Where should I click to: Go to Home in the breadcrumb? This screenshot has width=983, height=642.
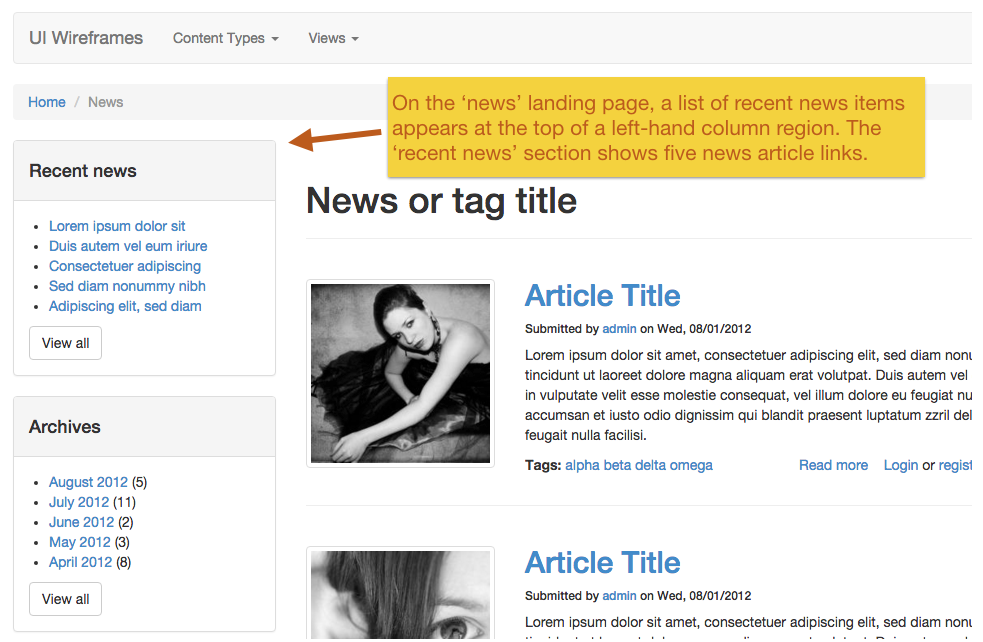pos(46,102)
